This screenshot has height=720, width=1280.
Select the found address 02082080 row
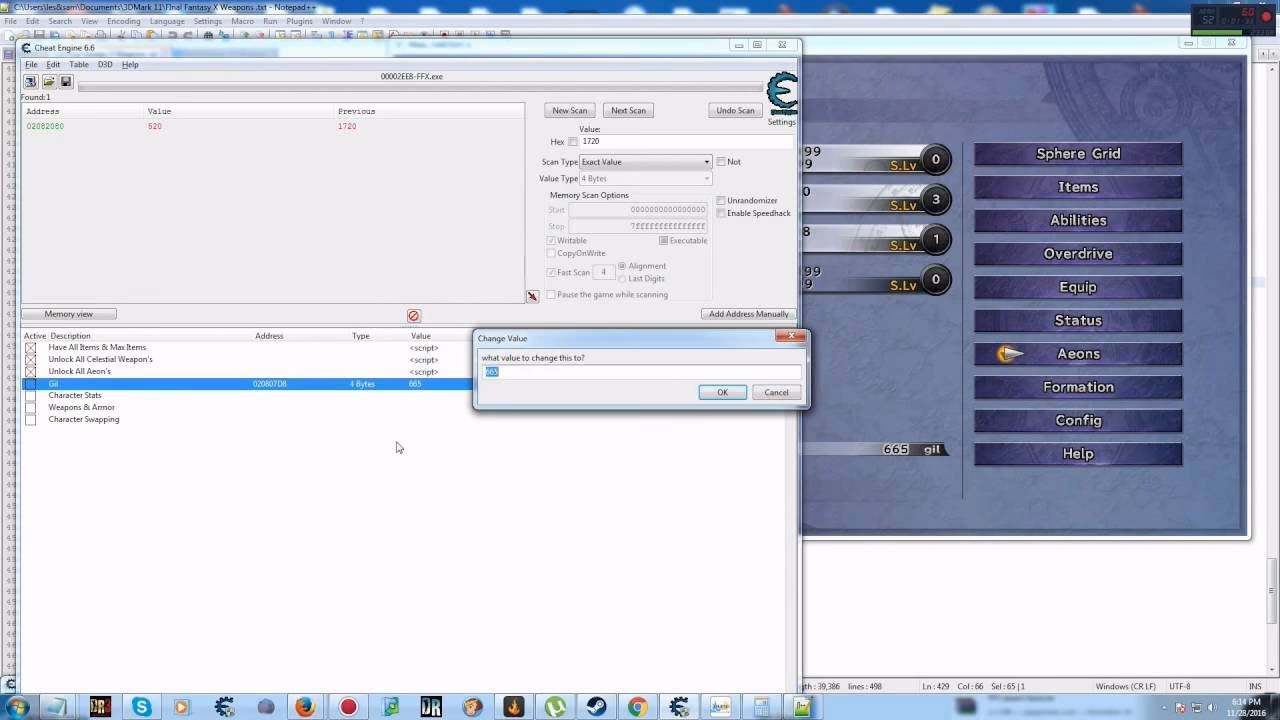[x=272, y=127]
